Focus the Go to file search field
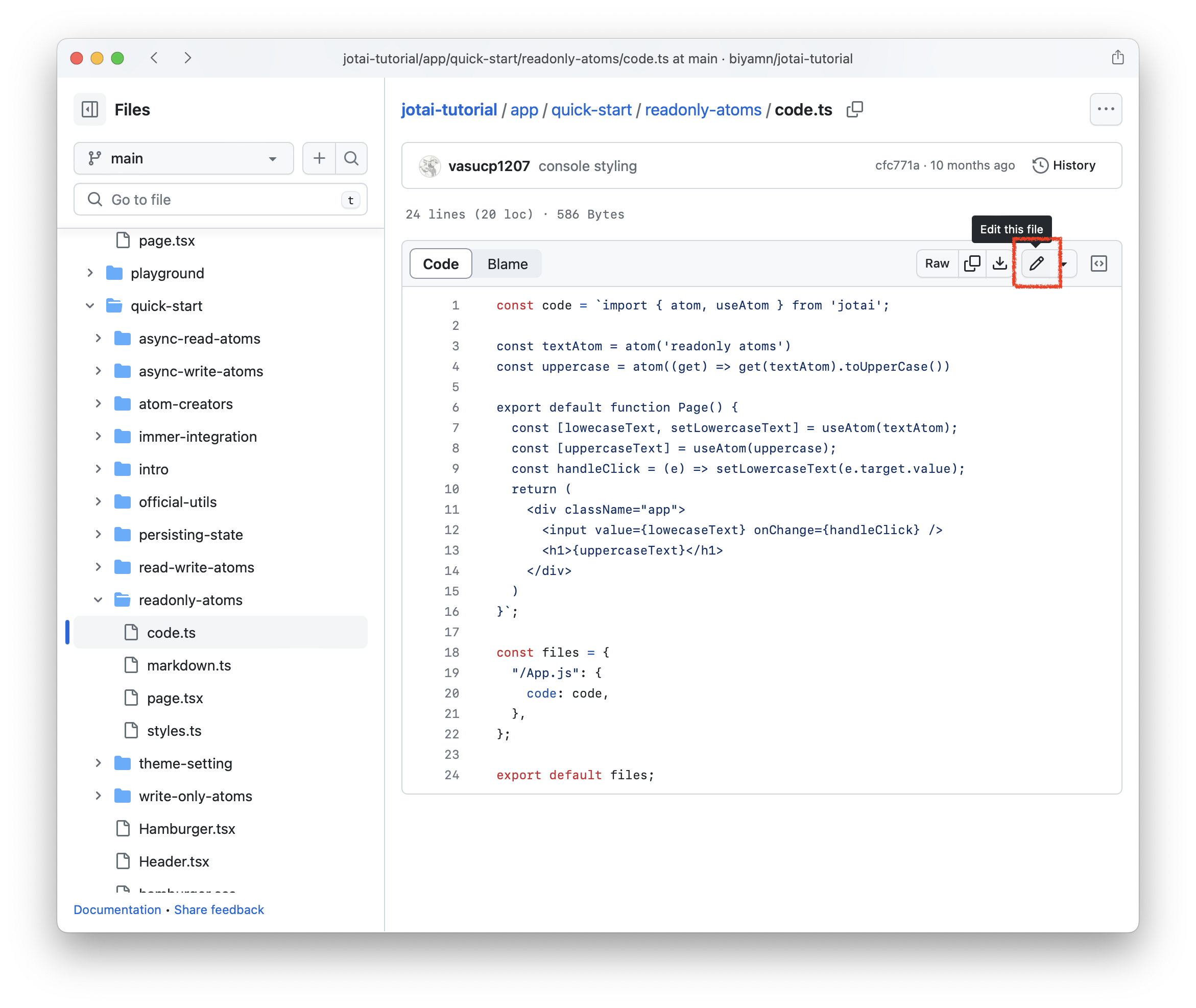Screen dimensions: 1196x1008 pyautogui.click(x=221, y=200)
